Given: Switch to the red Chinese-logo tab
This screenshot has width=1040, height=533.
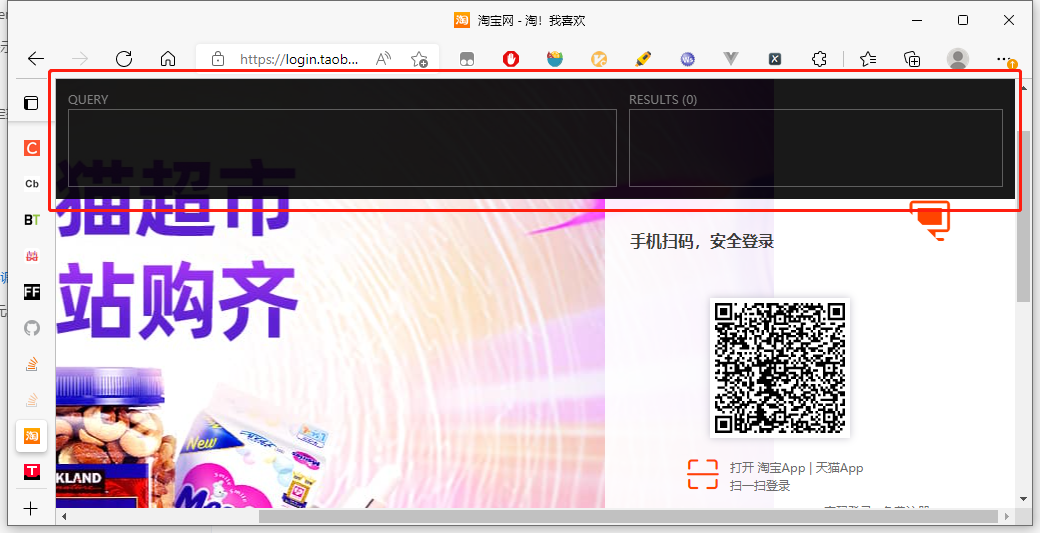Looking at the screenshot, I should 32,256.
